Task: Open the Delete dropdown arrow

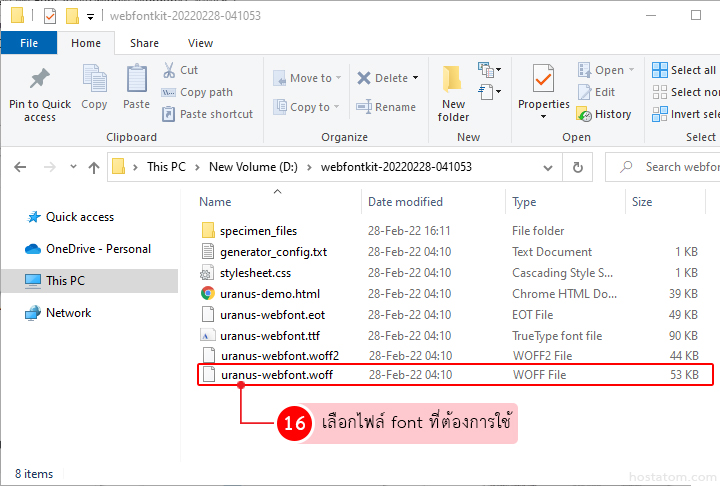Action: pos(415,78)
